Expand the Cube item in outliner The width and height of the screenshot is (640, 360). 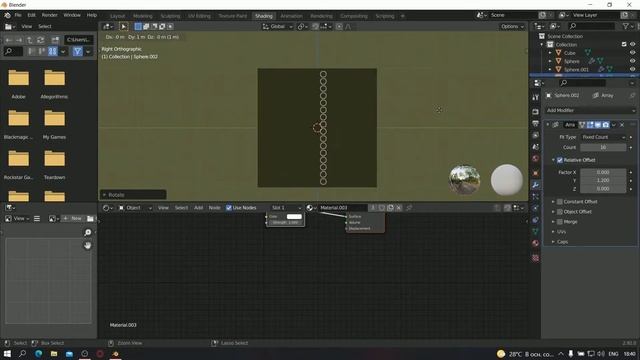550,53
